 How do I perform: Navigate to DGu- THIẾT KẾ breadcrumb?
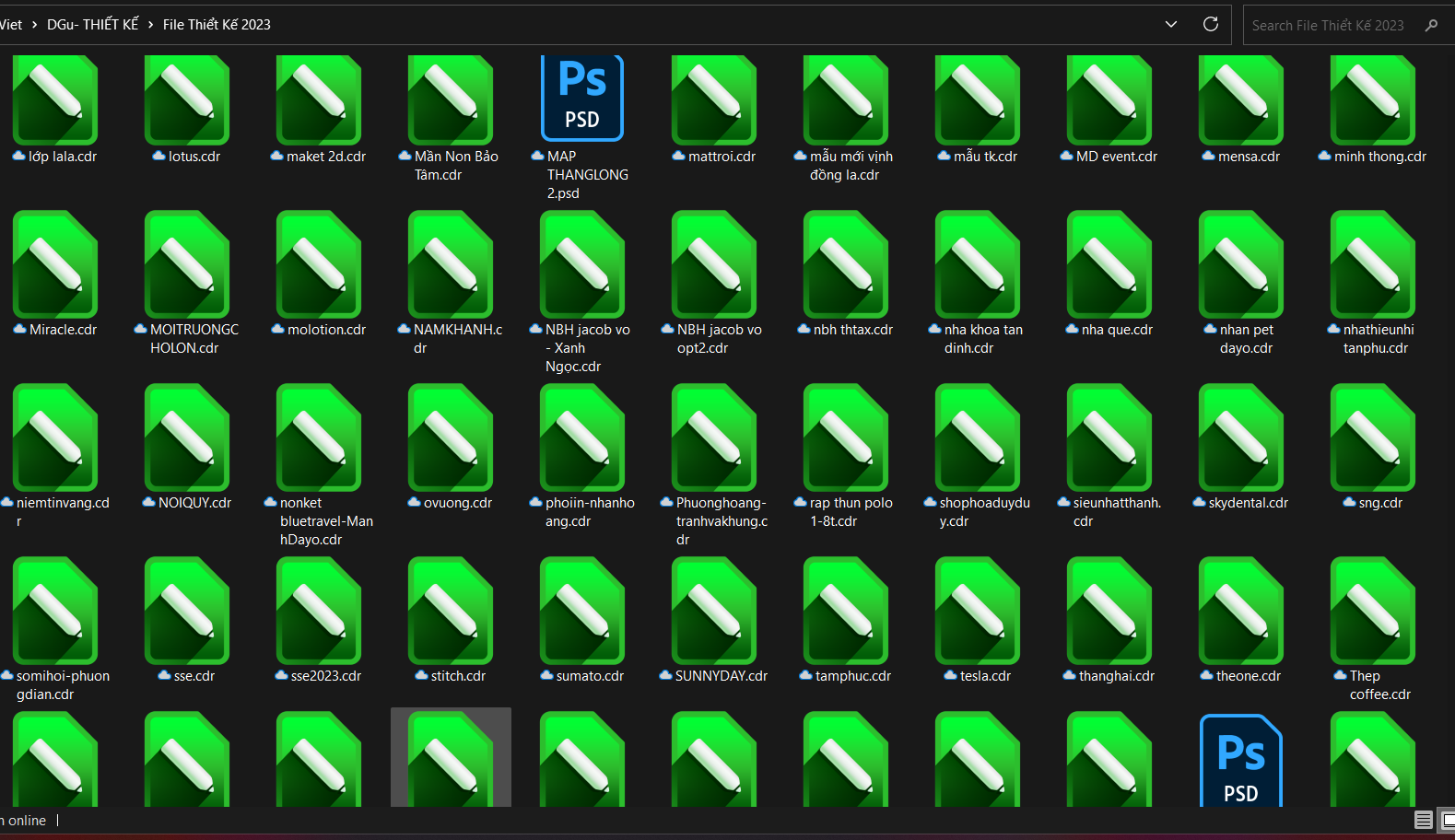click(92, 25)
